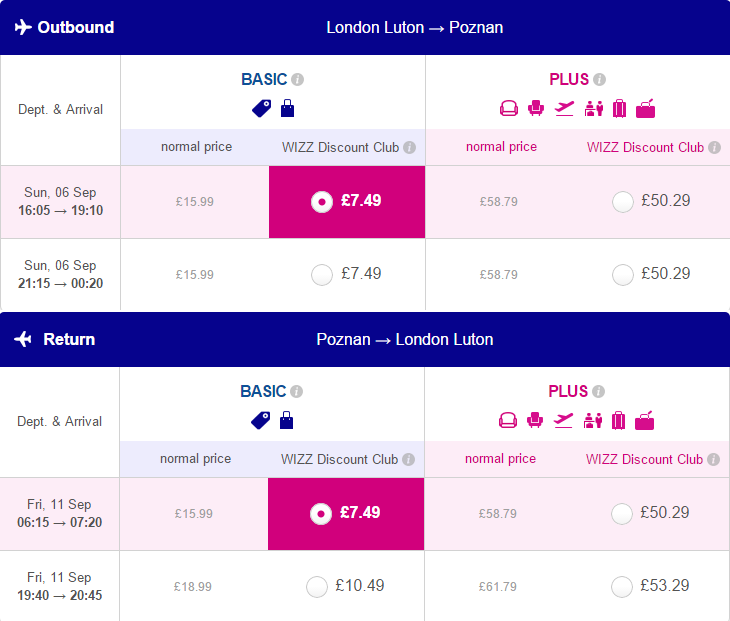Click the info icon next to return BASIC
This screenshot has width=730, height=621.
pyautogui.click(x=297, y=392)
